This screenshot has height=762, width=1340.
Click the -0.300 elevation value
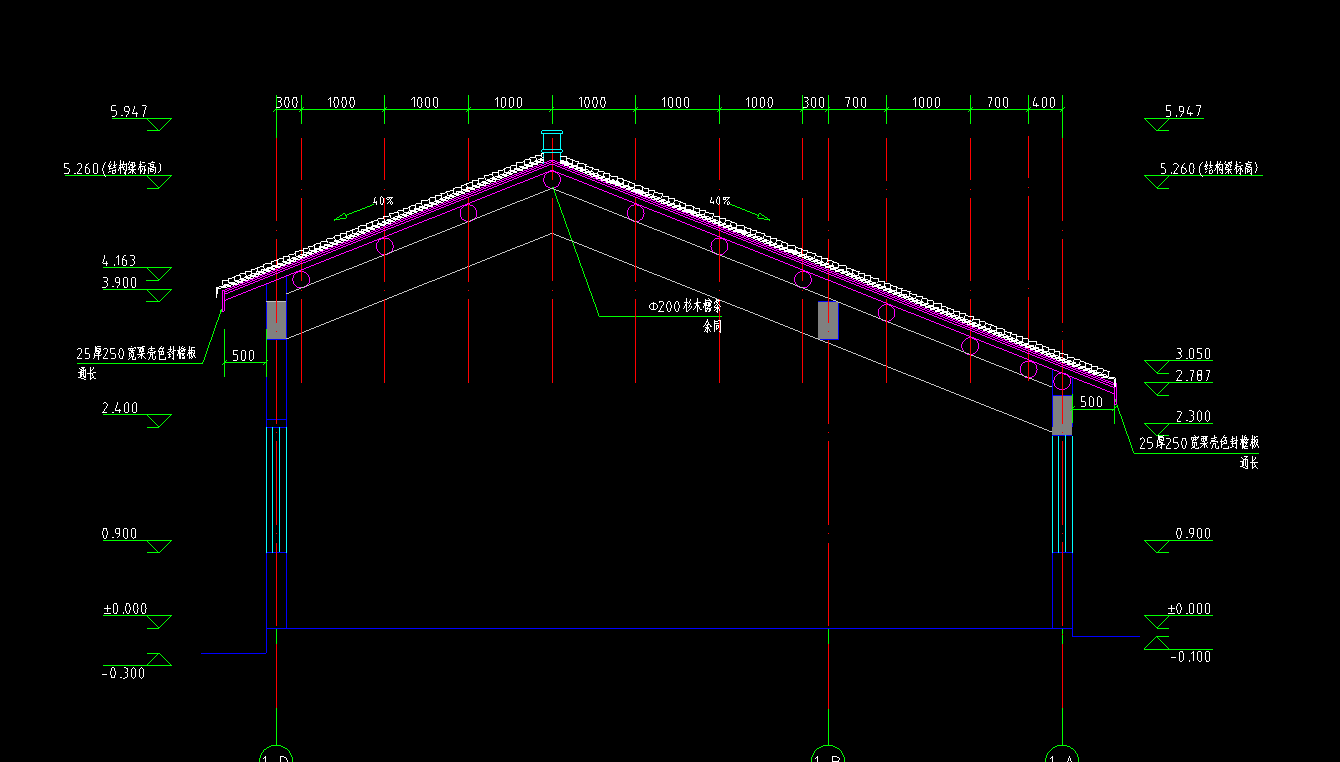(x=123, y=673)
